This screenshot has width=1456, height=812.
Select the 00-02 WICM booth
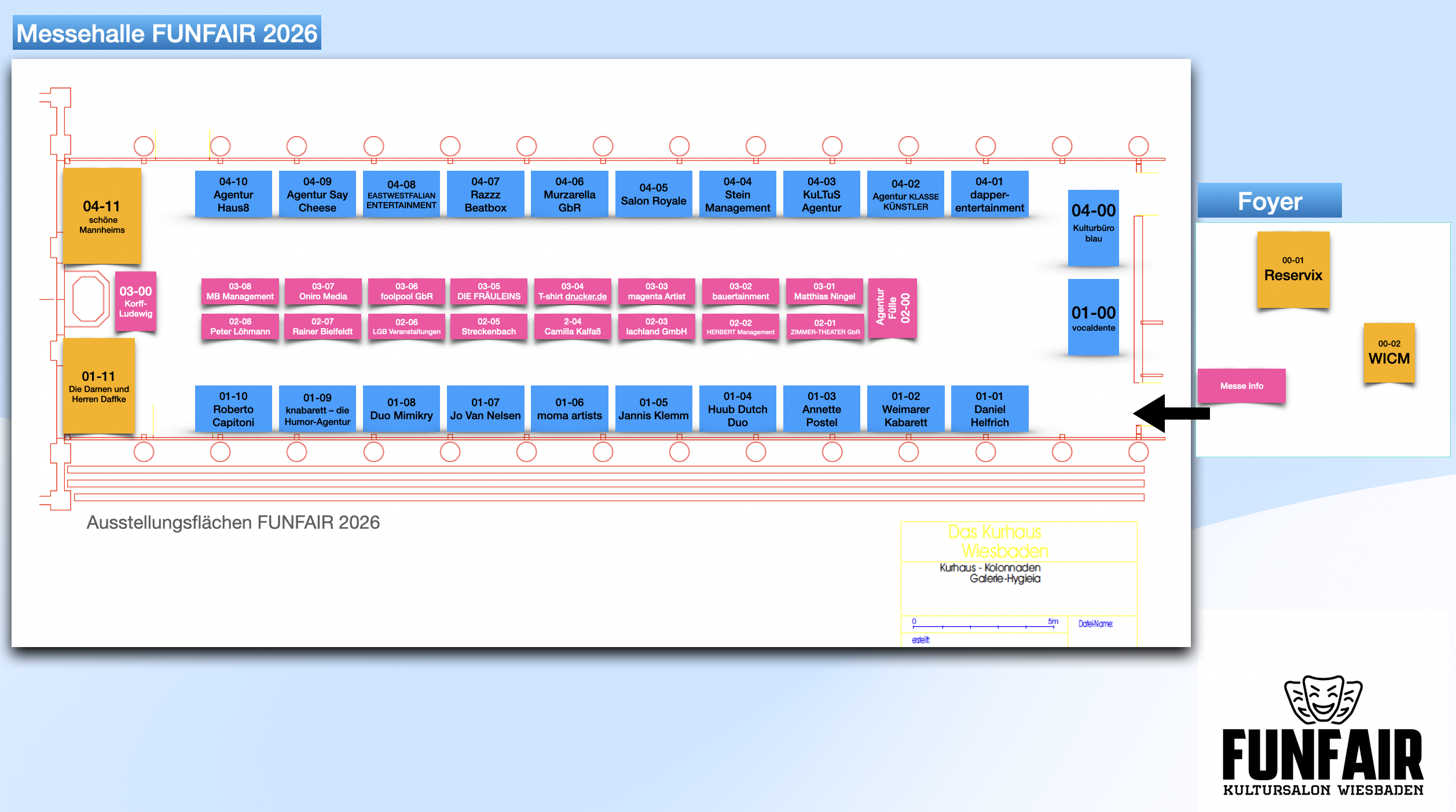pyautogui.click(x=1388, y=353)
